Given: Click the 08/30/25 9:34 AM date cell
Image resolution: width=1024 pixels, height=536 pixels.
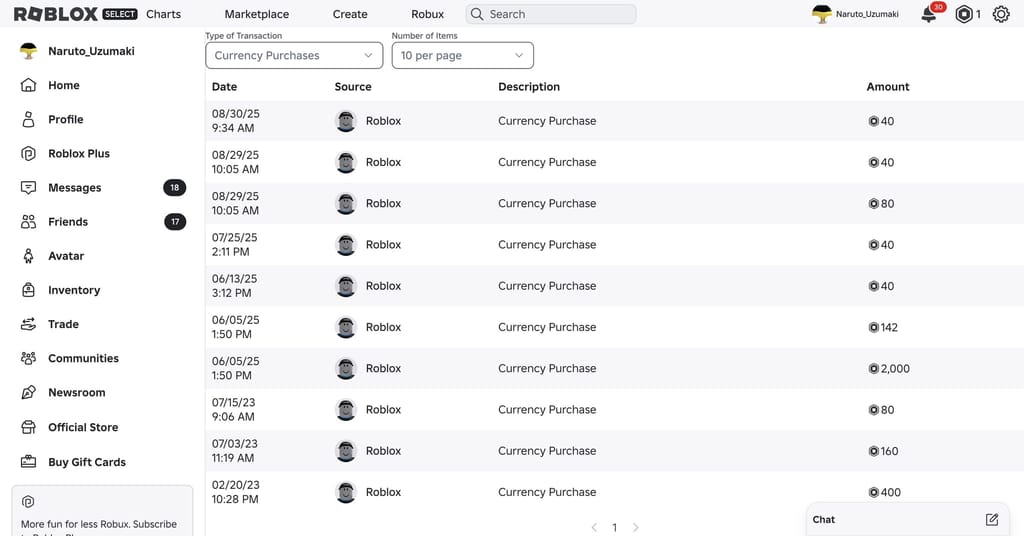Looking at the screenshot, I should [x=236, y=121].
